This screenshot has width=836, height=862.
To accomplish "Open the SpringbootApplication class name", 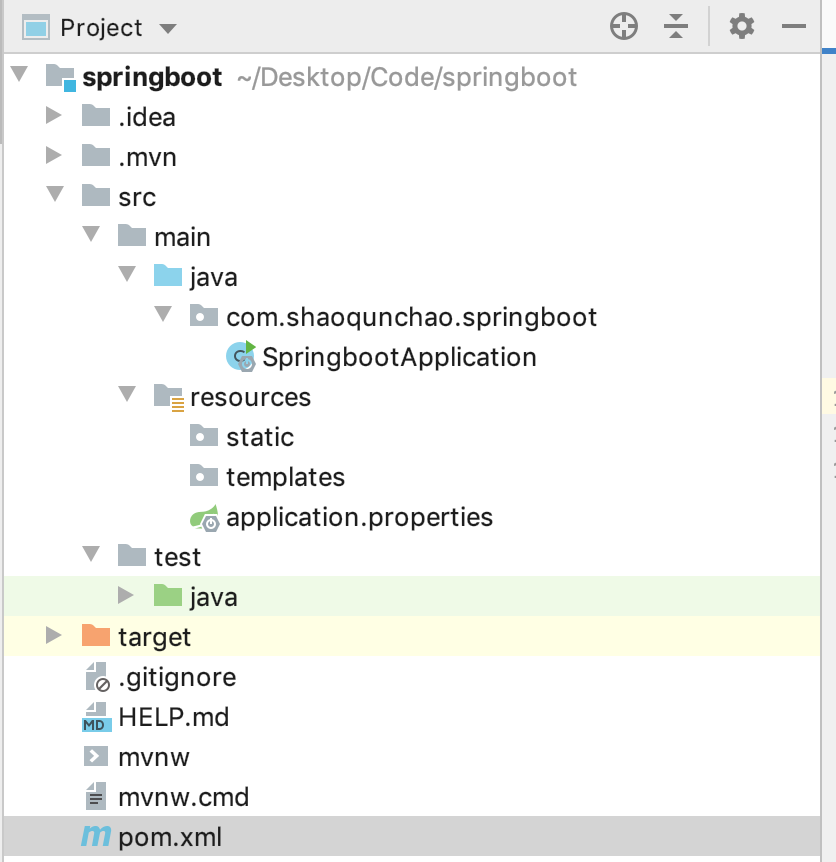I will tap(400, 358).
